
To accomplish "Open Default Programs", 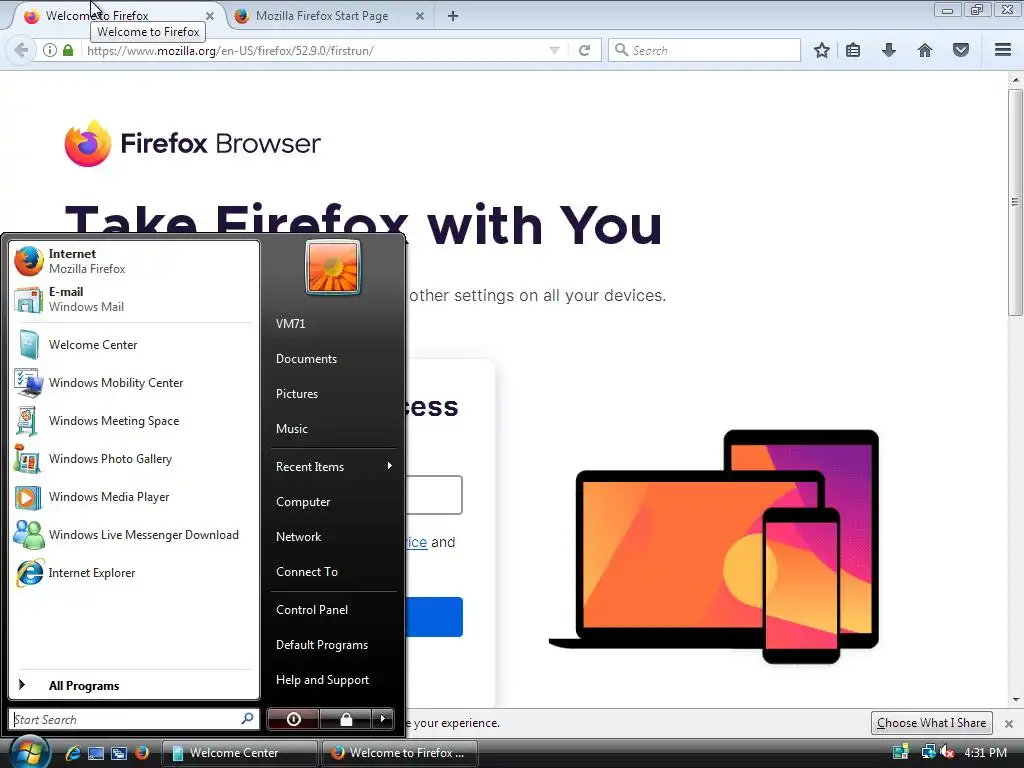I will click(321, 645).
